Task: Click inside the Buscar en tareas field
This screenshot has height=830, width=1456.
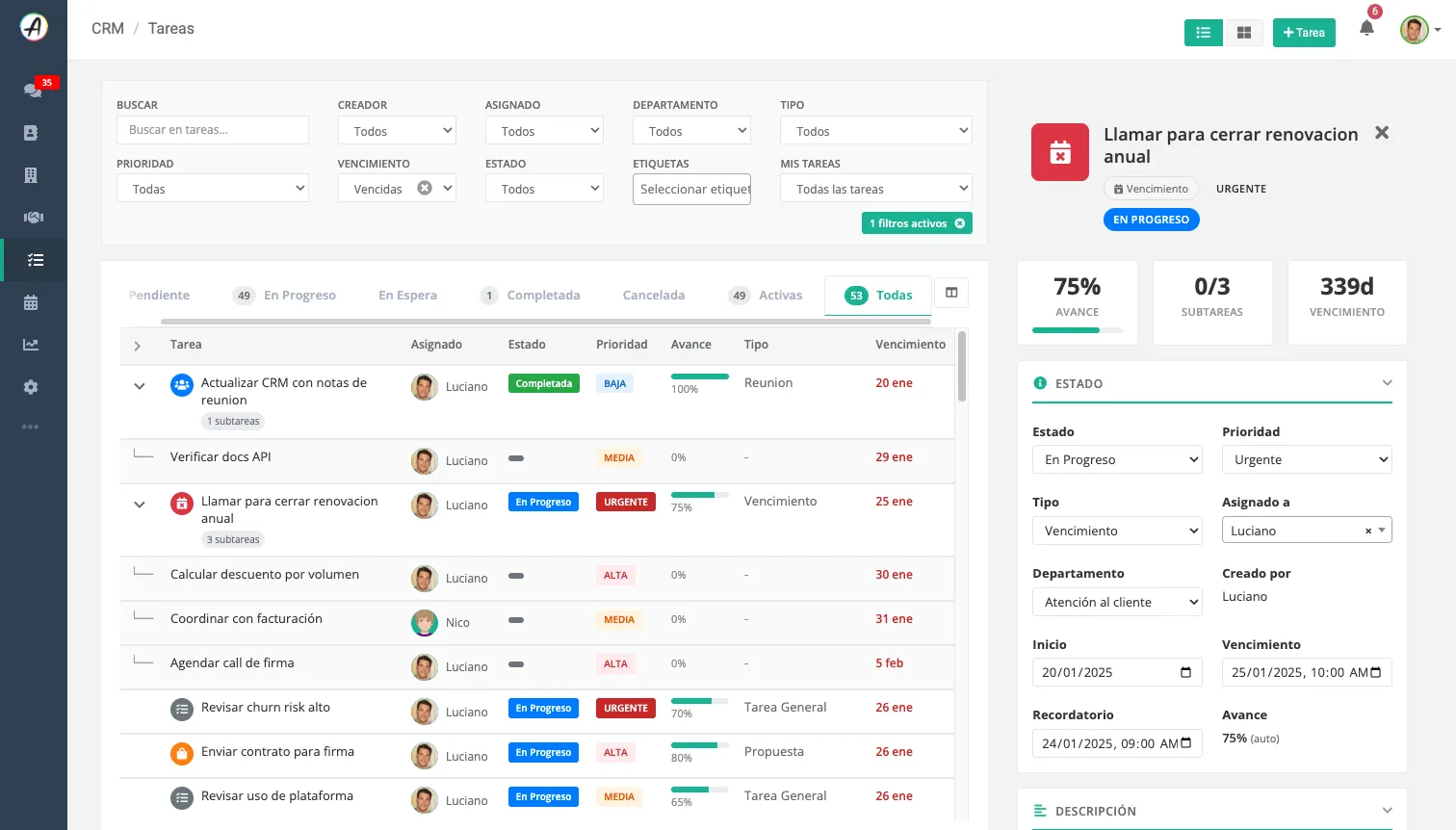Action: coord(213,130)
